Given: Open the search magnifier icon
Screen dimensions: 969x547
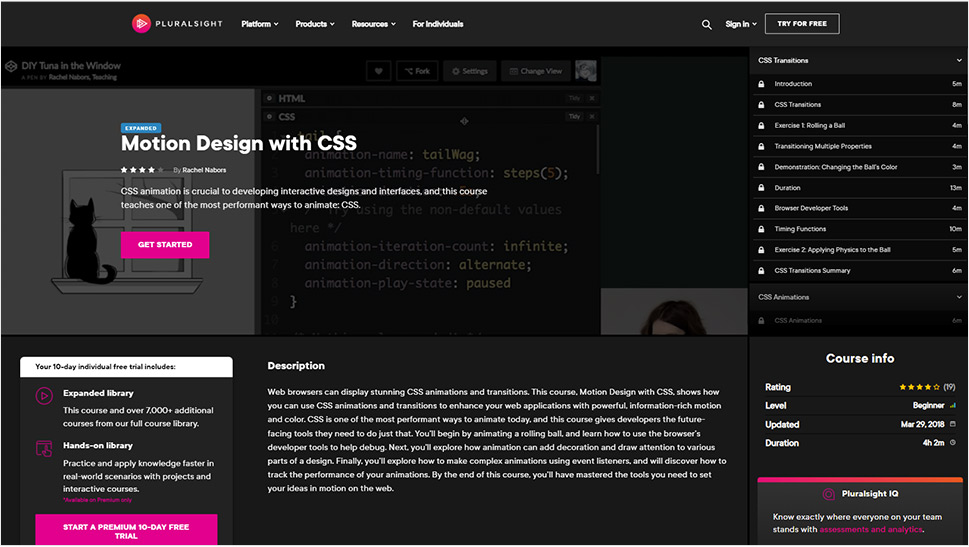Looking at the screenshot, I should coord(706,24).
